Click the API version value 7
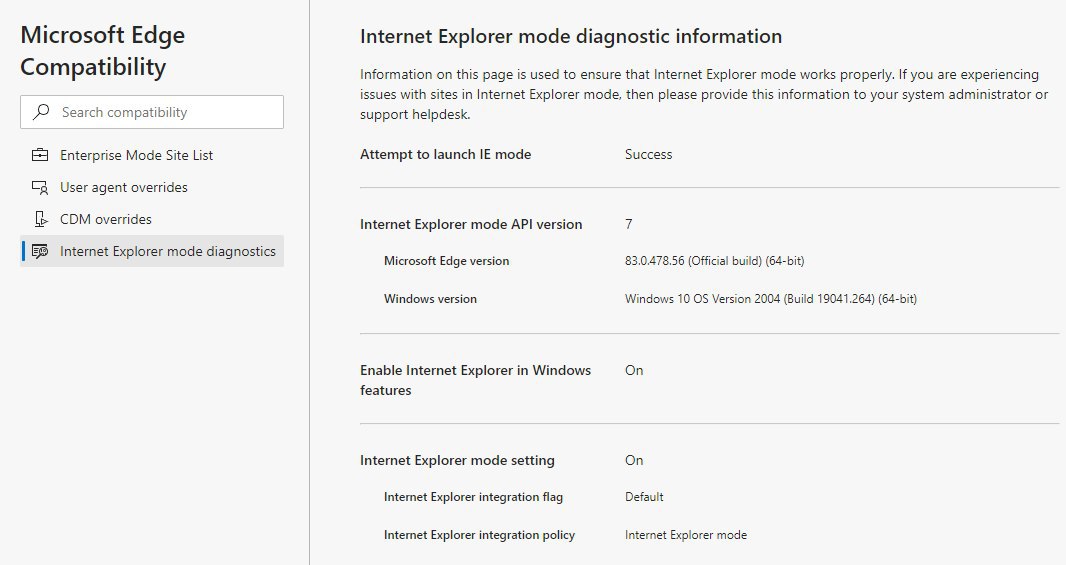 pos(629,224)
